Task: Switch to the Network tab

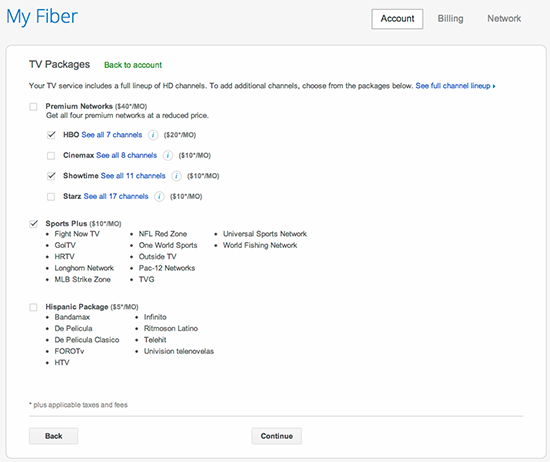Action: (x=504, y=19)
